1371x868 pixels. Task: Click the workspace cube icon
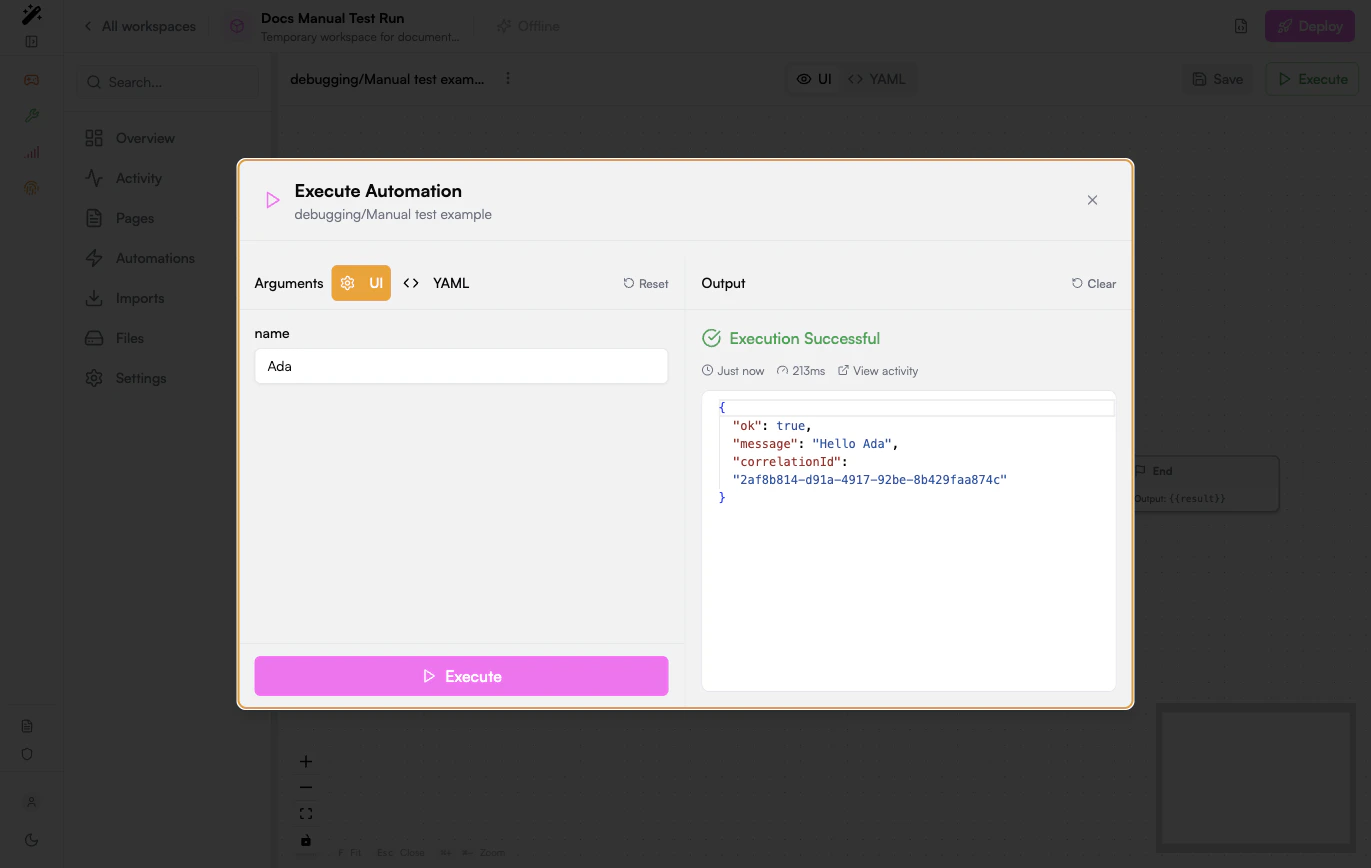(x=237, y=26)
